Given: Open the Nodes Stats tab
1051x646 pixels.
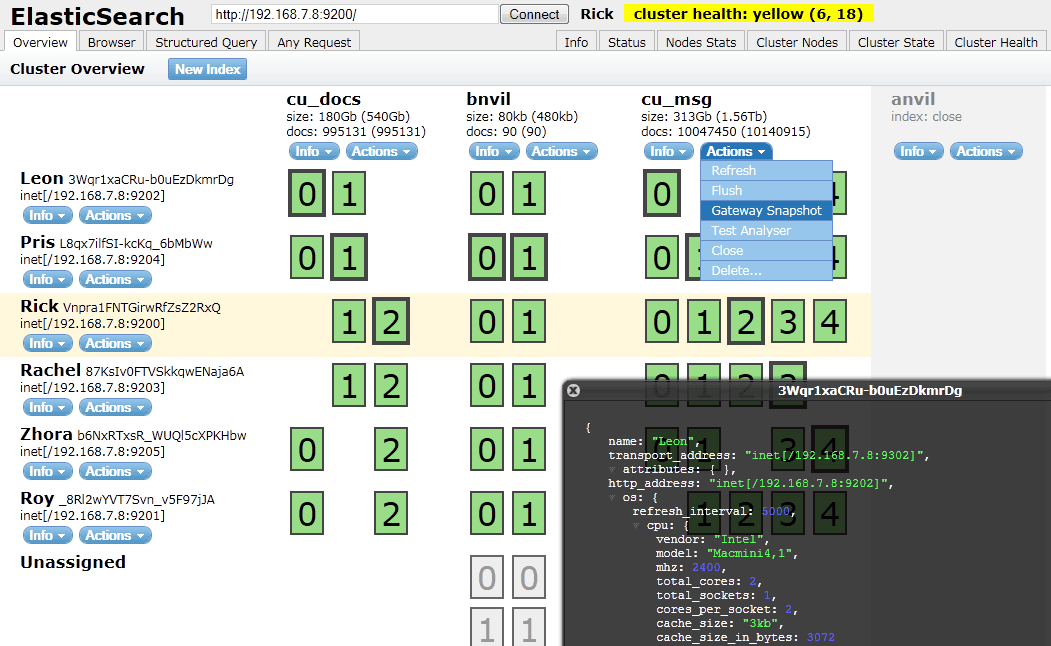Looking at the screenshot, I should coord(699,41).
